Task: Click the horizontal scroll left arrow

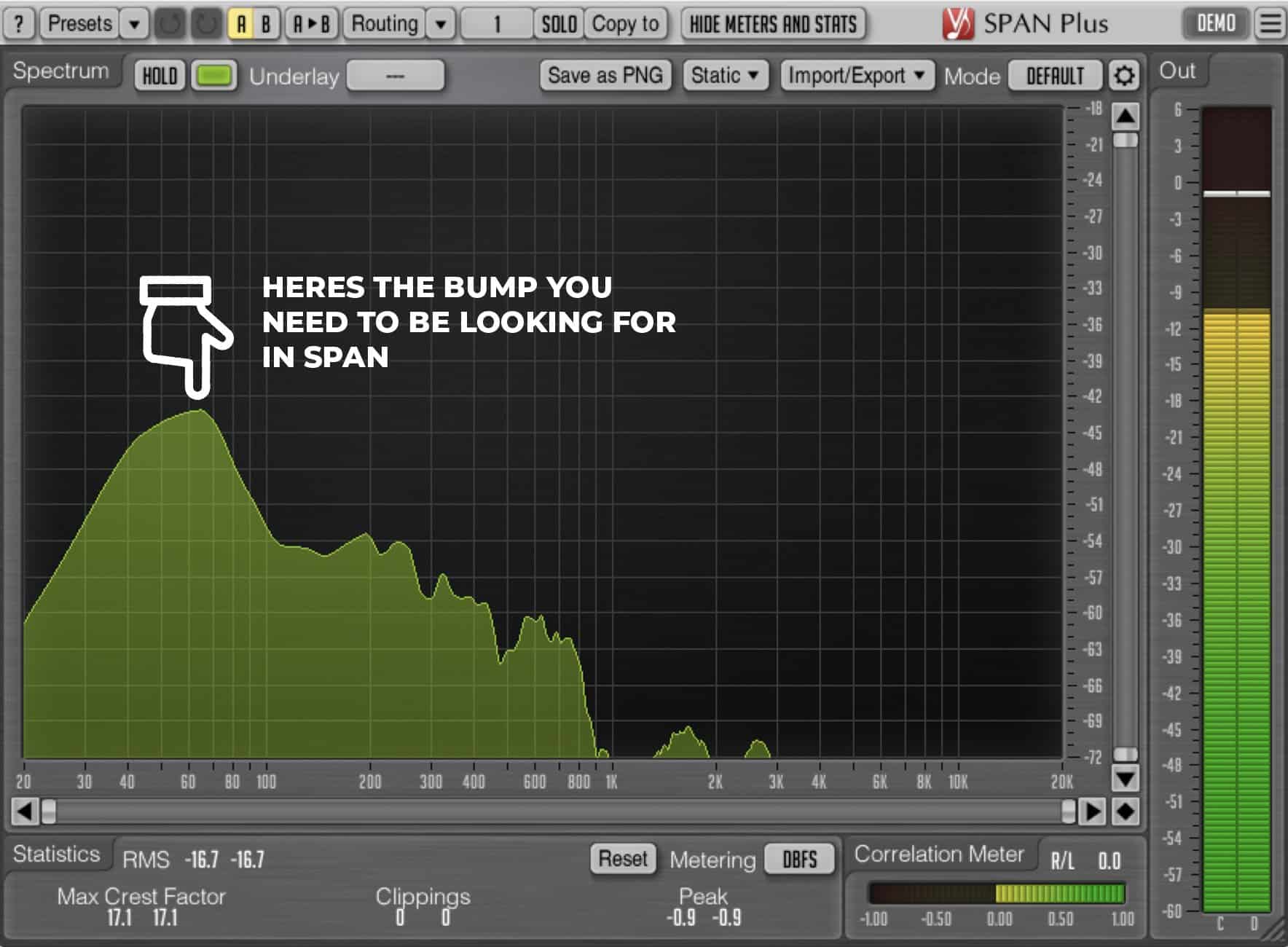Action: coord(25,811)
